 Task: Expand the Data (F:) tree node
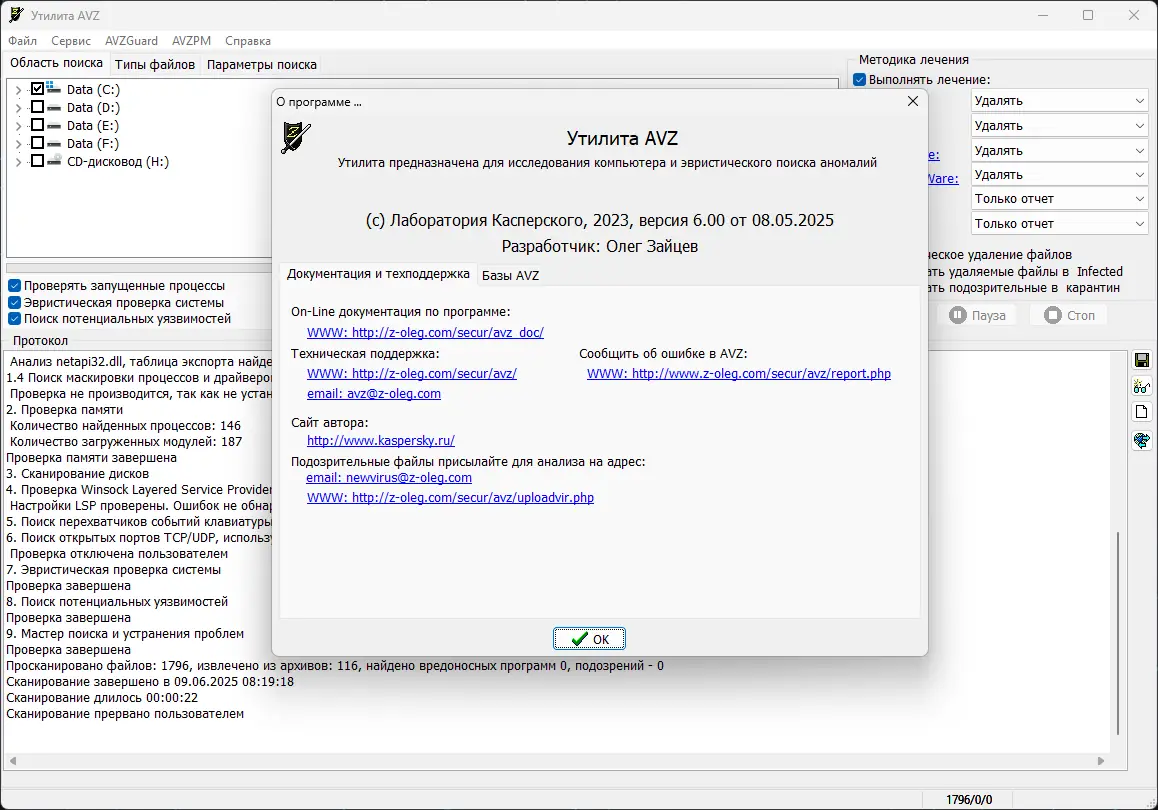click(x=18, y=144)
